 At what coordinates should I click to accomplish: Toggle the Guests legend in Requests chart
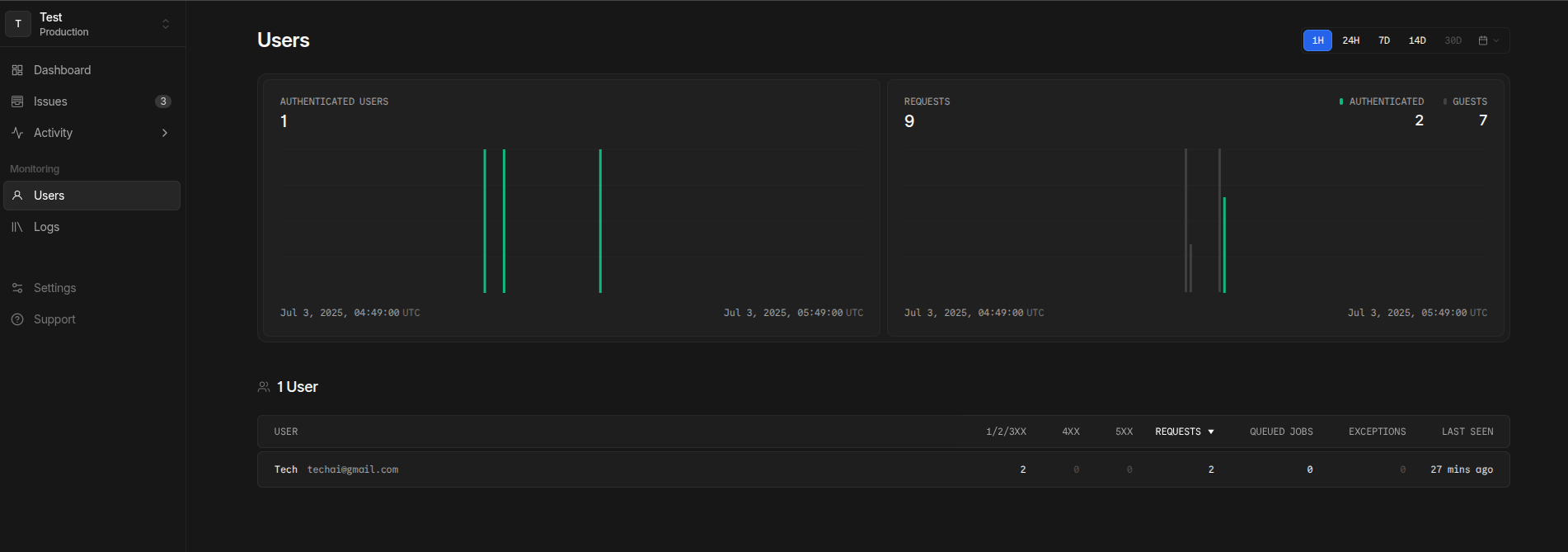[x=1466, y=101]
